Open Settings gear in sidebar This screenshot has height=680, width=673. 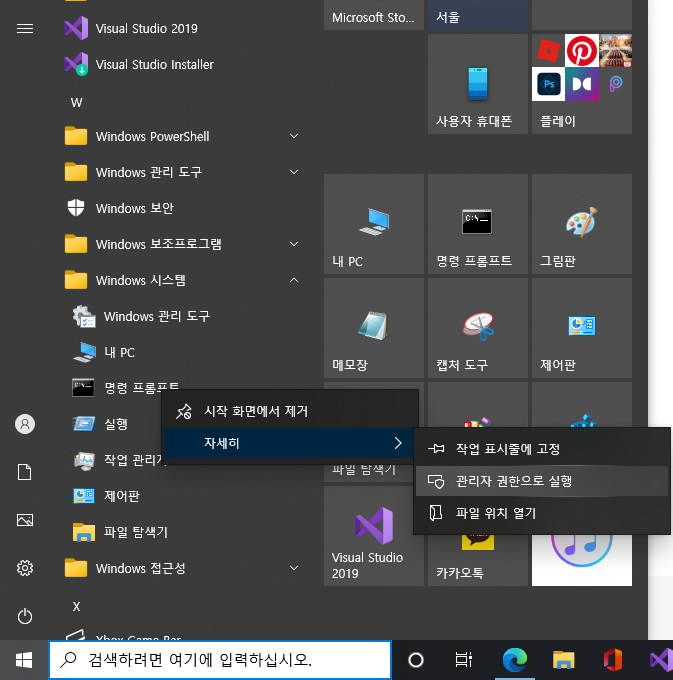[25, 568]
